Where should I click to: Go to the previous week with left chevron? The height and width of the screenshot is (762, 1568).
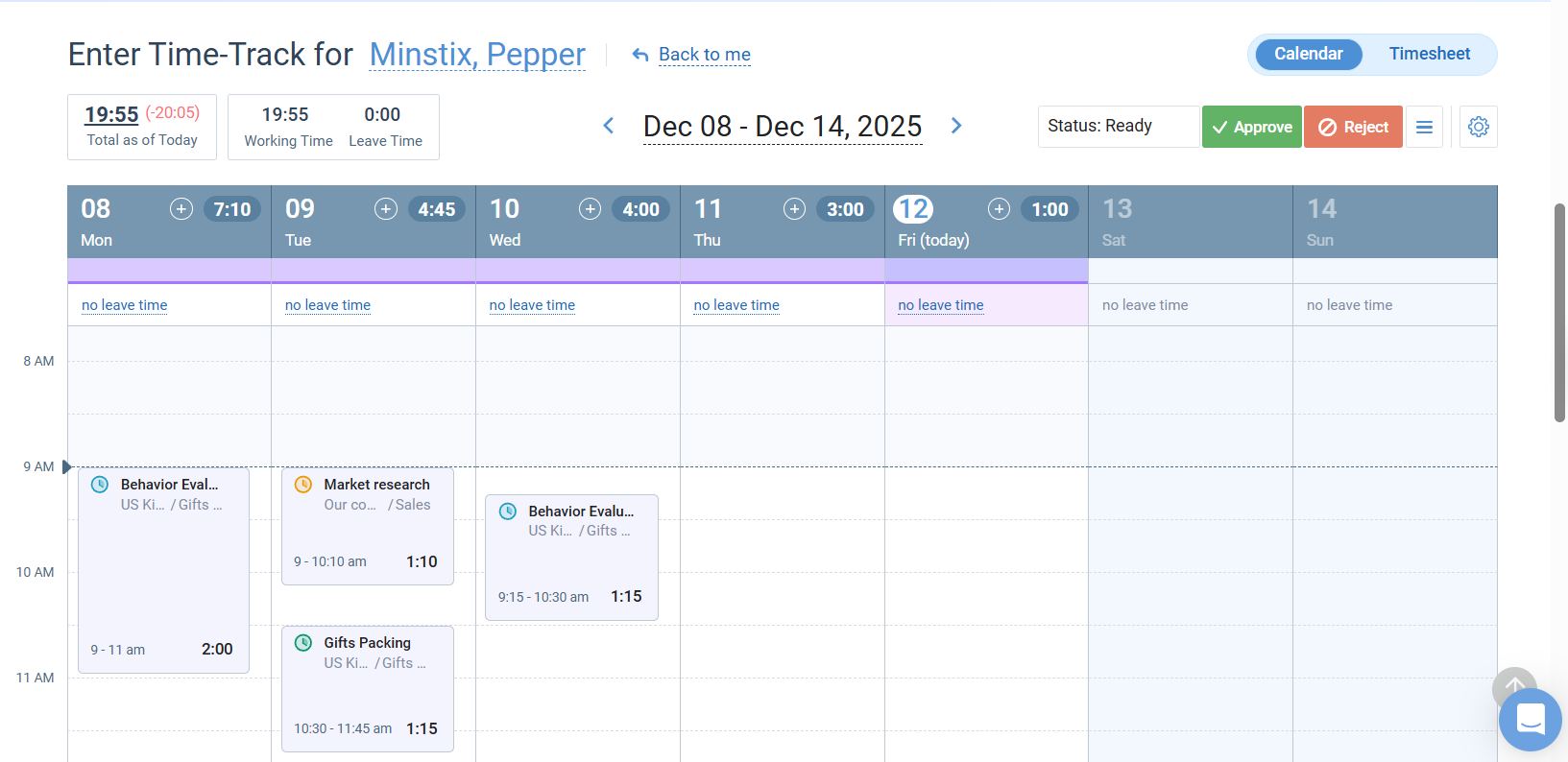pyautogui.click(x=609, y=126)
